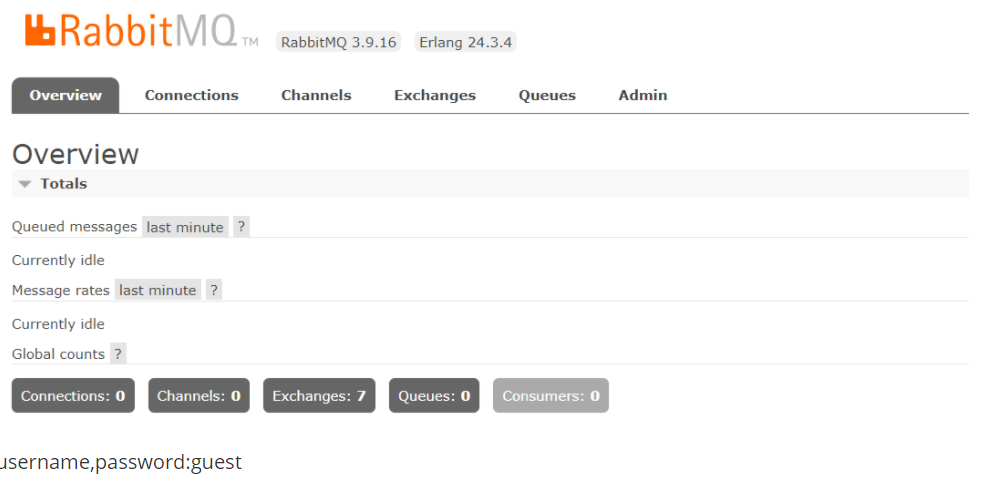Click the Global counts label

[x=58, y=354]
